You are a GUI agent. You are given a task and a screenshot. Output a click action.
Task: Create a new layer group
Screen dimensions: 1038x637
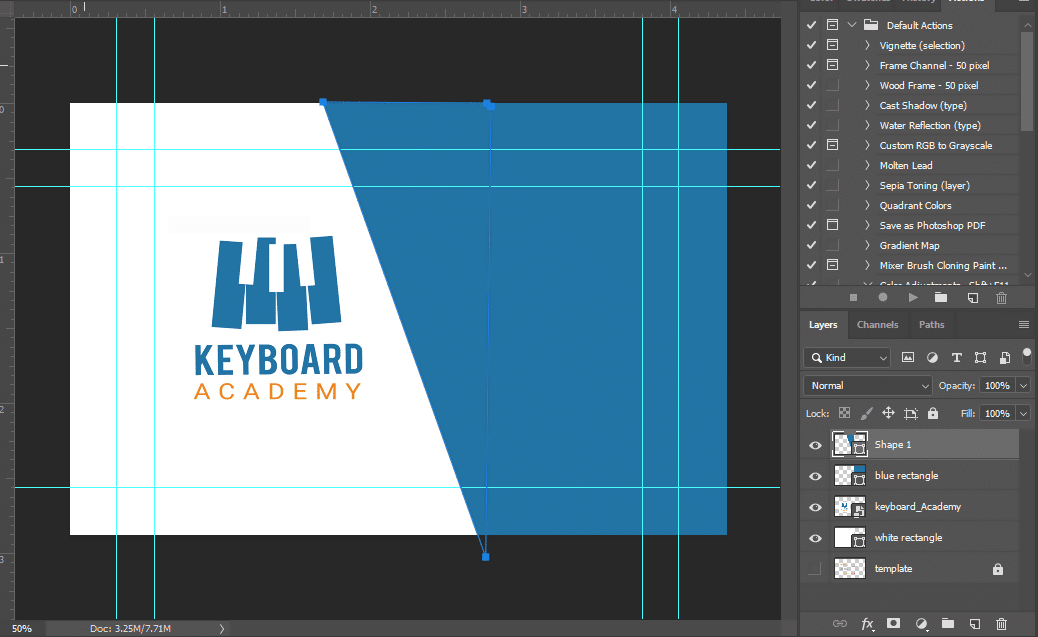(948, 623)
